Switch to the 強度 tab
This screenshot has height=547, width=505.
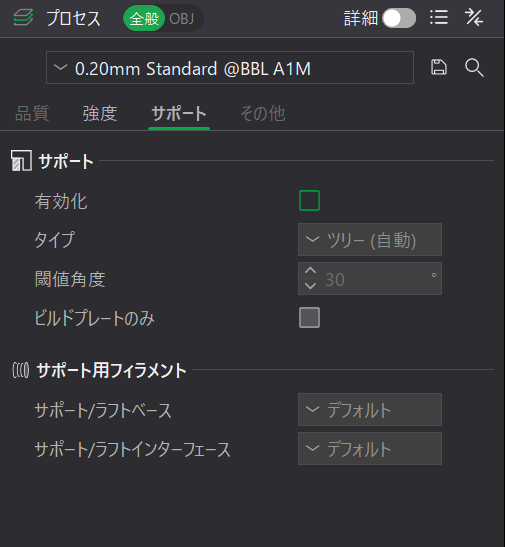[100, 114]
